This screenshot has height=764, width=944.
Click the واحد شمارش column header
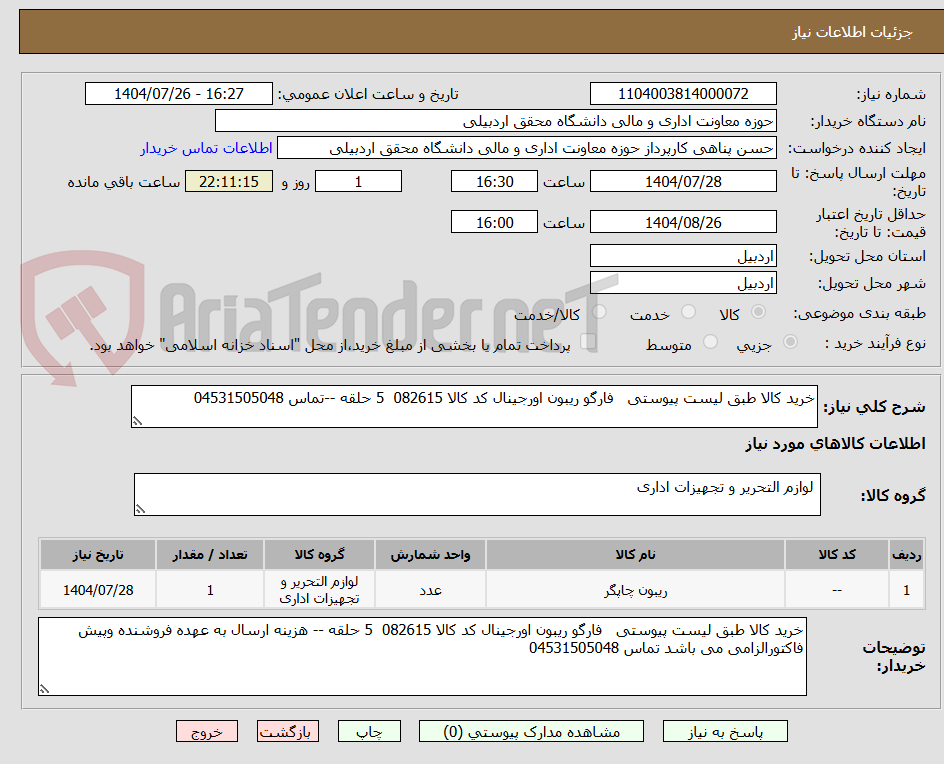point(430,554)
